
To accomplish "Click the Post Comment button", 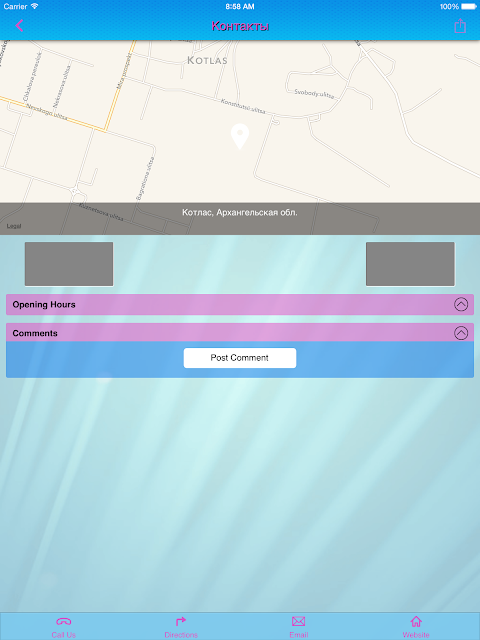I will click(x=240, y=358).
